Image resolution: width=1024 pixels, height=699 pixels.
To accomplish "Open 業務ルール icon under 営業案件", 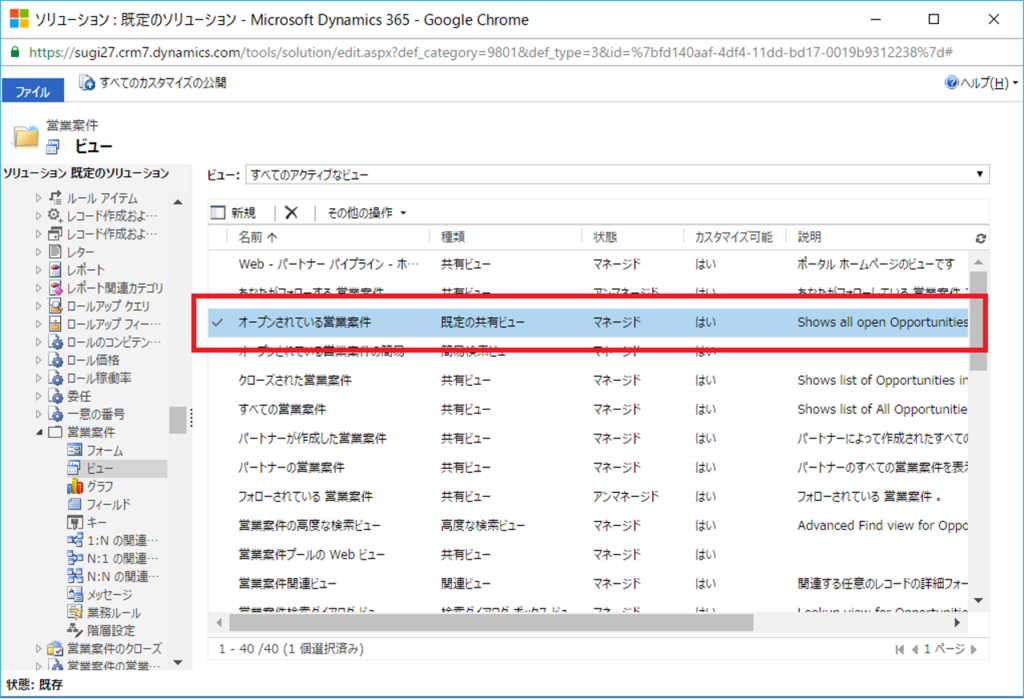I will pos(74,612).
